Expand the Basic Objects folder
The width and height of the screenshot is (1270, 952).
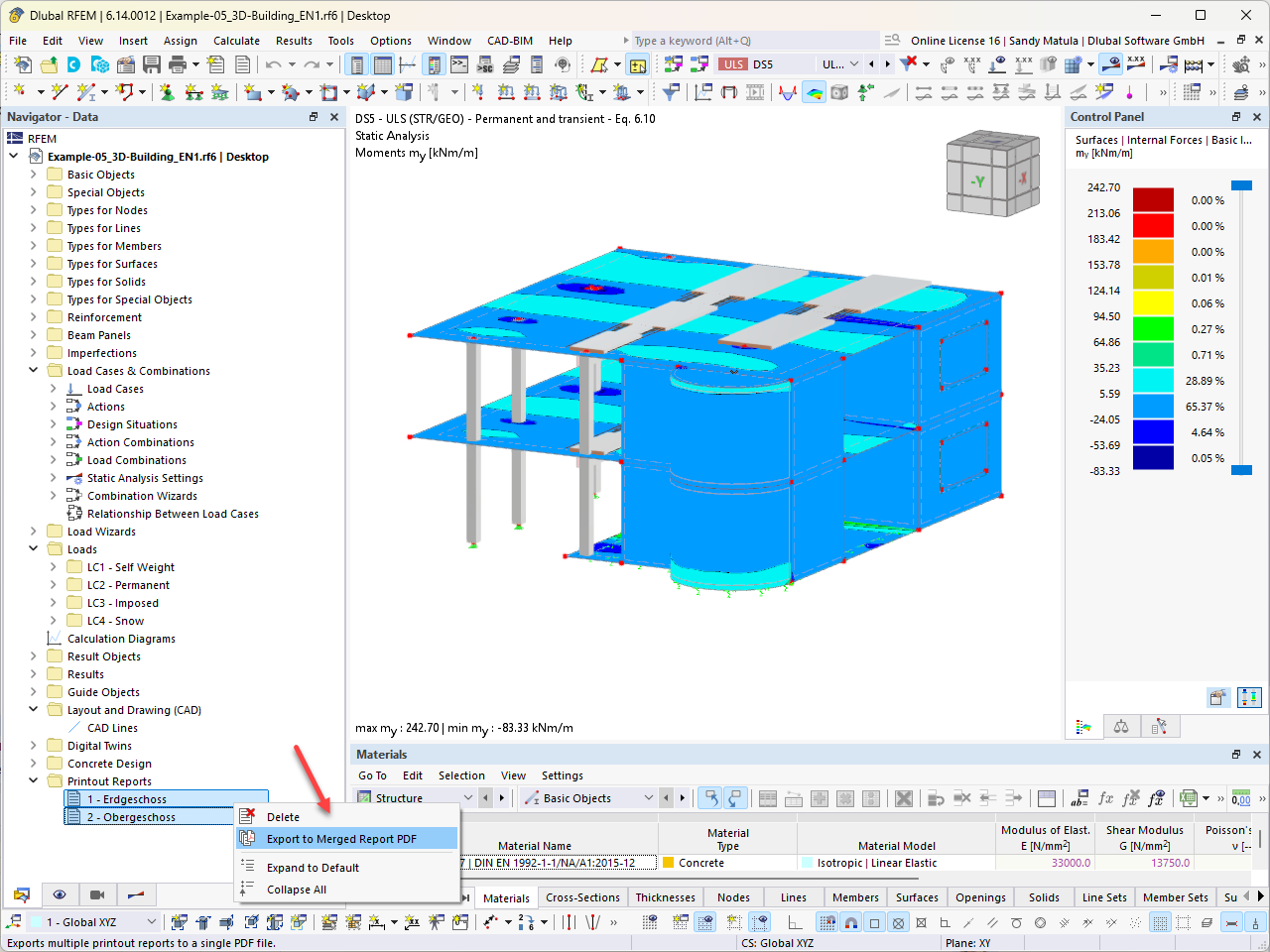(33, 175)
